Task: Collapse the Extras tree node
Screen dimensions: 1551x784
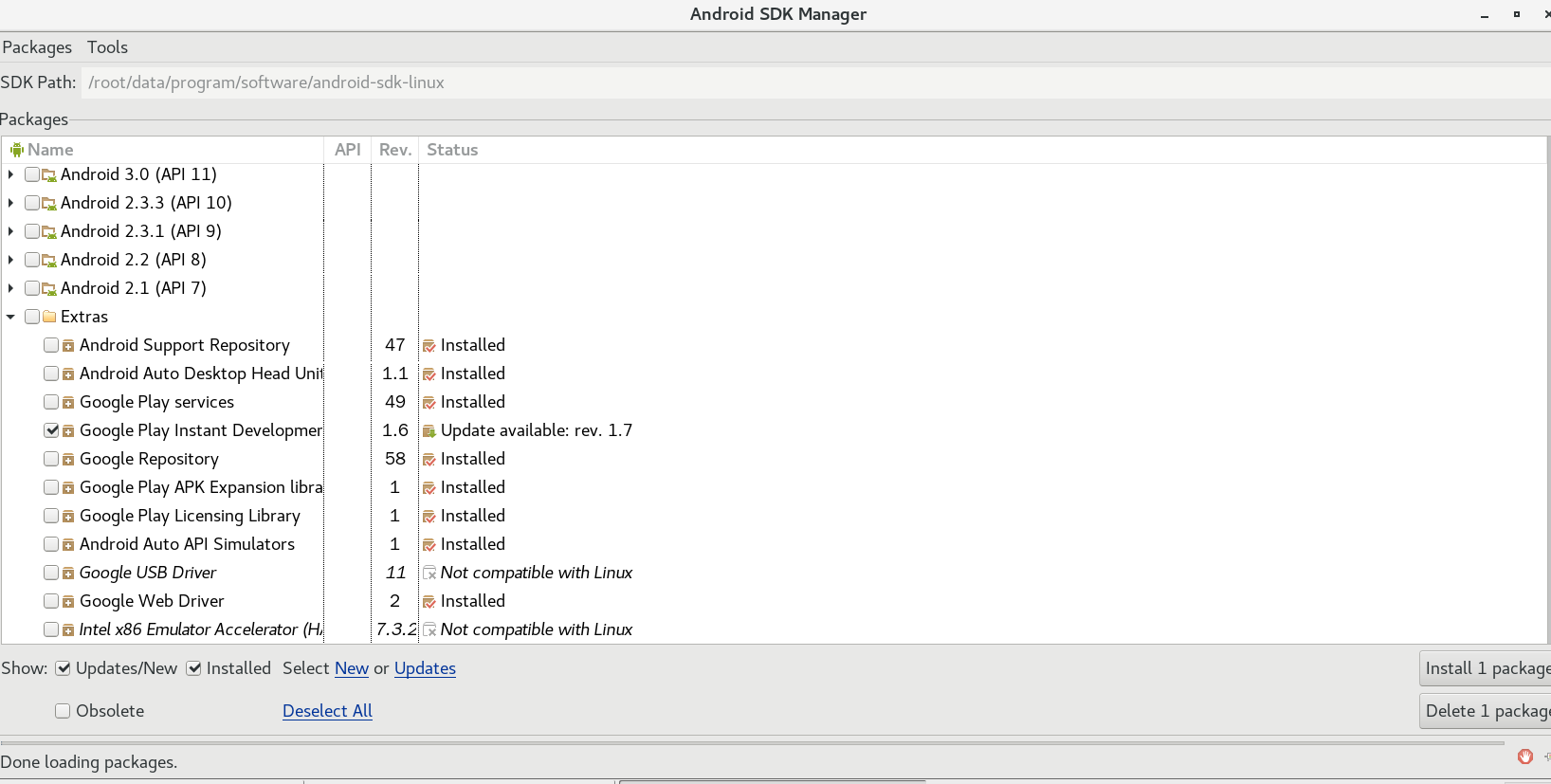Action: (10, 317)
